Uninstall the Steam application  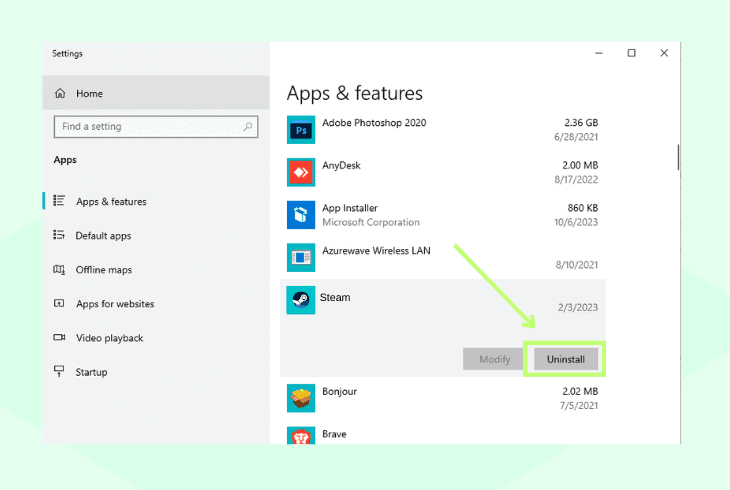pos(566,359)
